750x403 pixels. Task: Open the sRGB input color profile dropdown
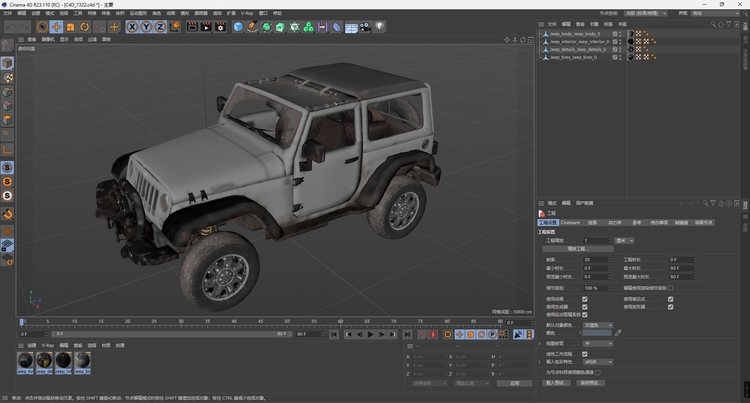point(597,362)
